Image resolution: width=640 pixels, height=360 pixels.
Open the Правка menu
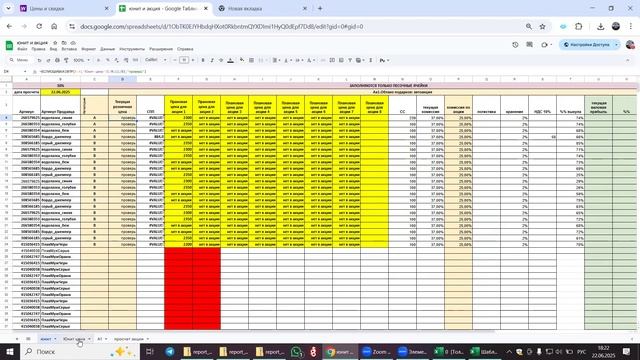pos(38,49)
